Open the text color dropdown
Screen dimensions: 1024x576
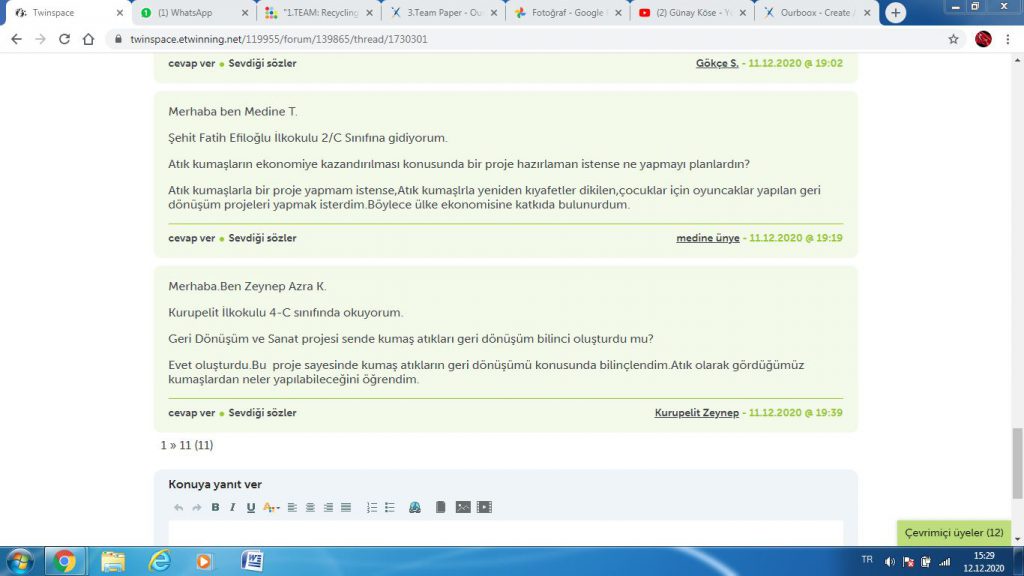pos(271,508)
